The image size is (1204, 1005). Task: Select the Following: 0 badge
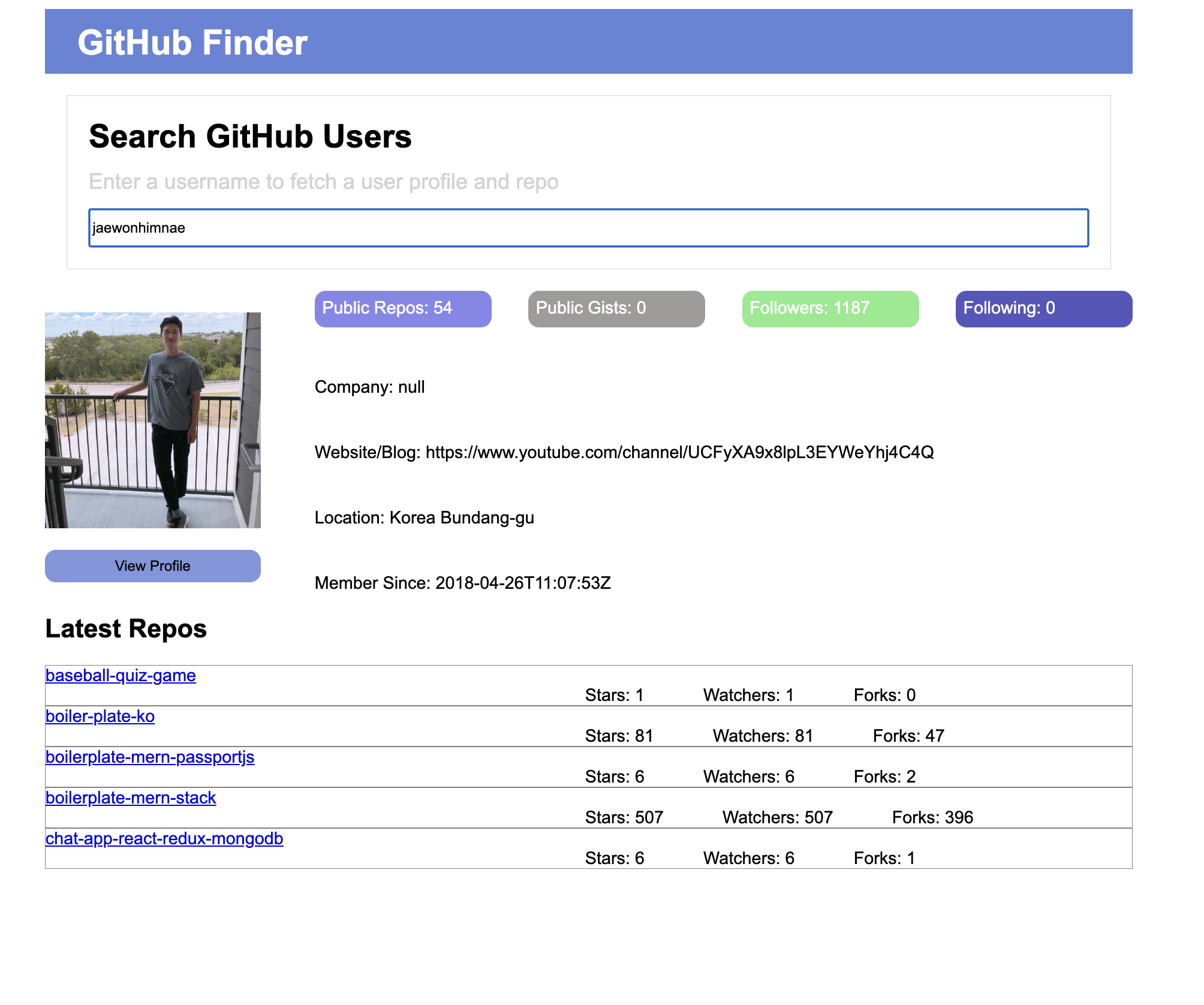pos(1043,308)
